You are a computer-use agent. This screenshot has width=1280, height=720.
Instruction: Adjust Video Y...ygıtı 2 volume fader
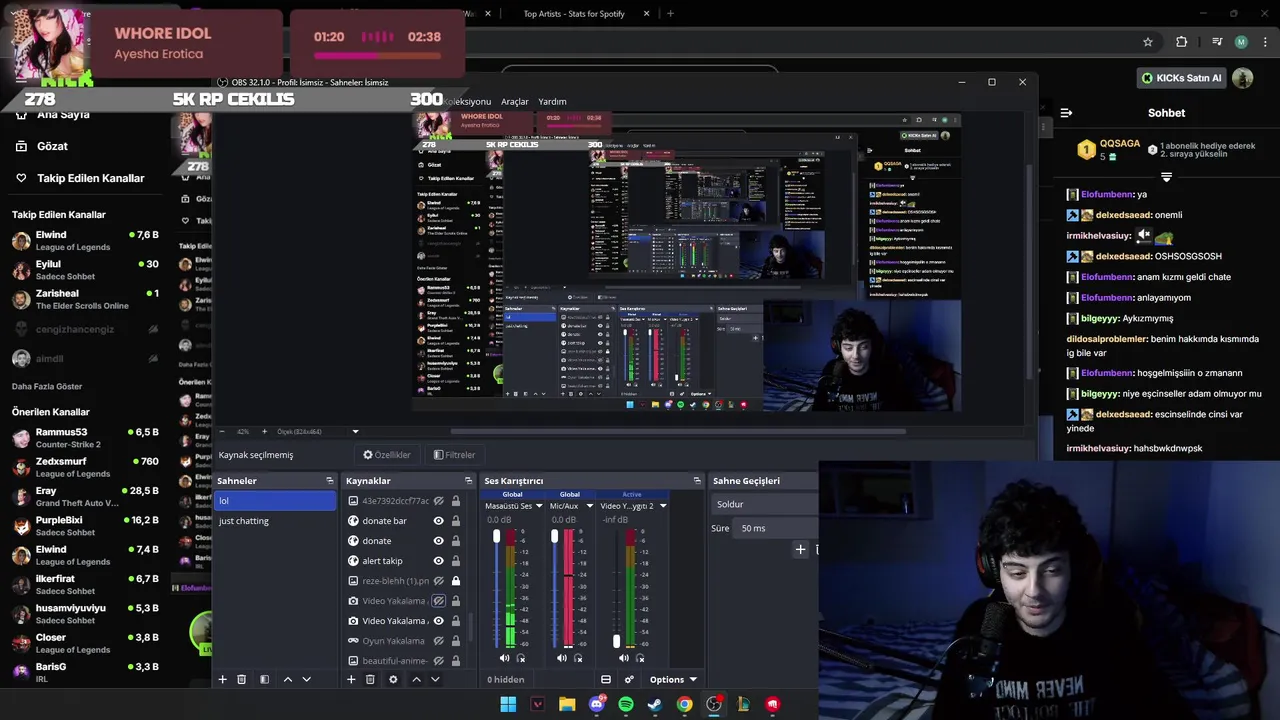point(616,641)
